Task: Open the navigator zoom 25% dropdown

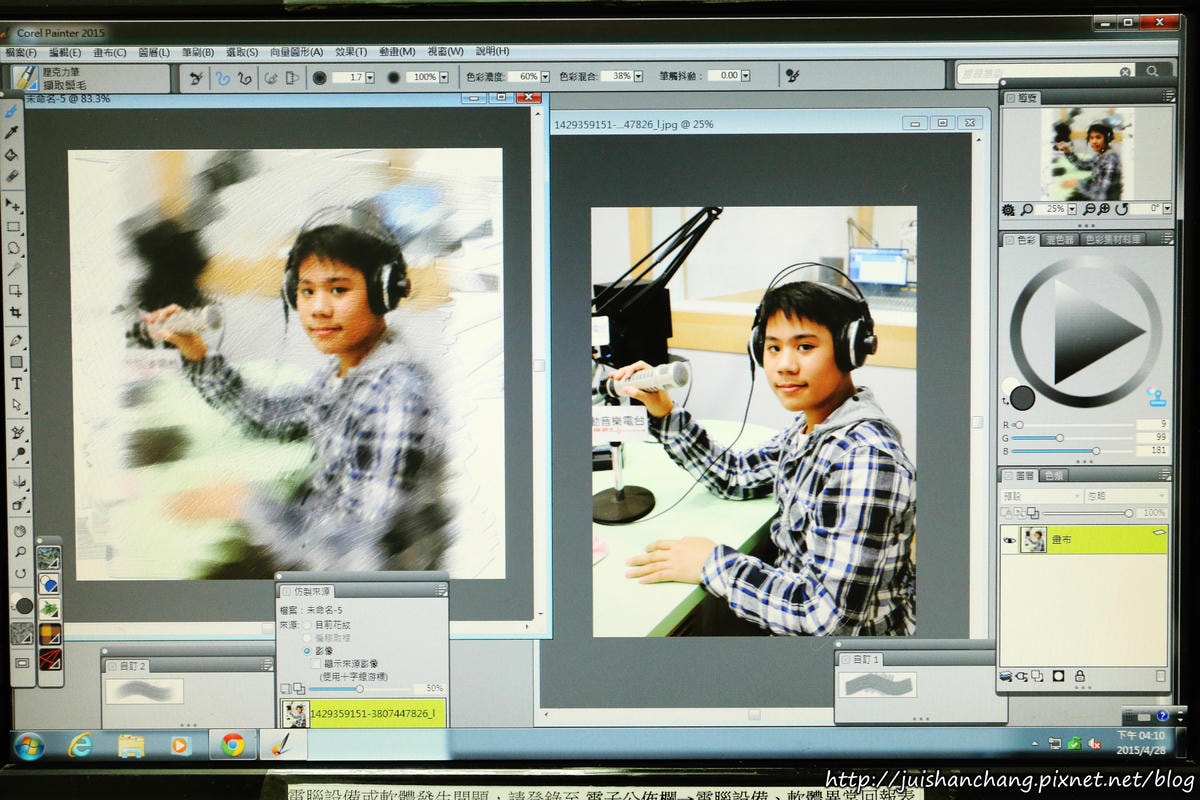Action: (1071, 209)
